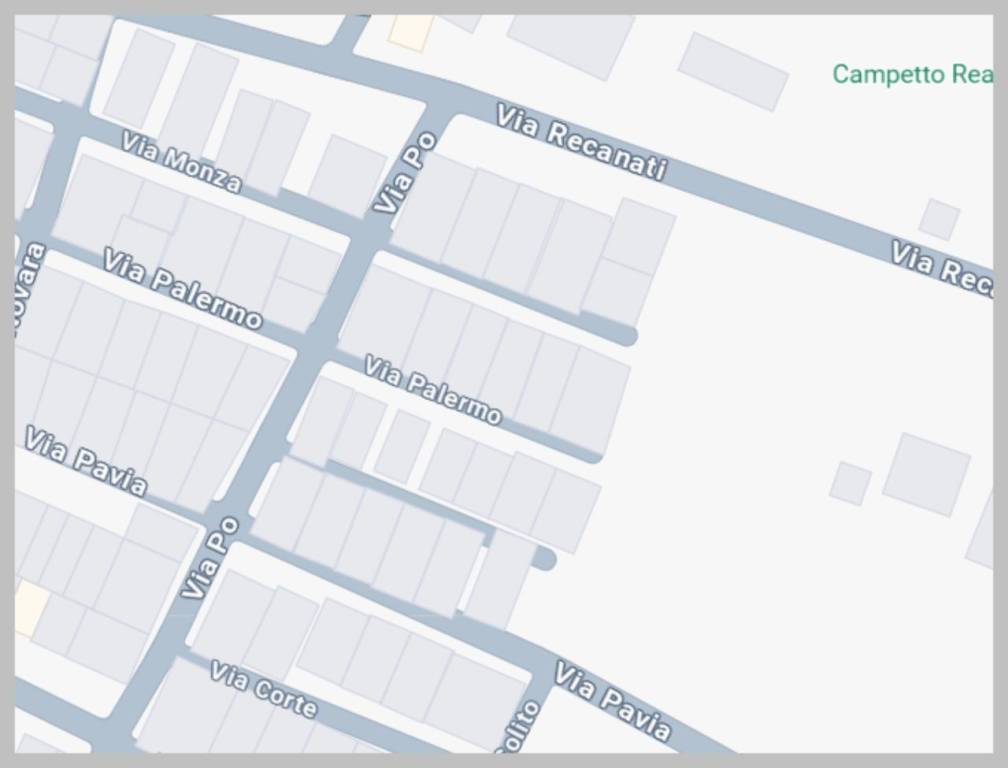1008x768 pixels.
Task: Click the yellow building at the top edge
Action: (x=410, y=32)
